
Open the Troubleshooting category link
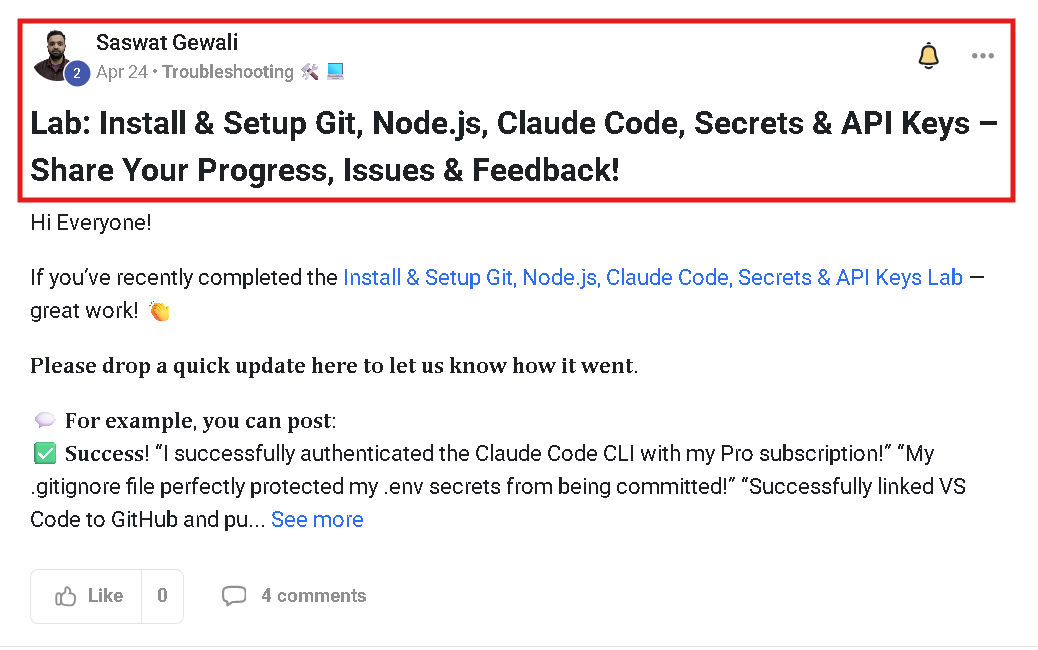(228, 71)
